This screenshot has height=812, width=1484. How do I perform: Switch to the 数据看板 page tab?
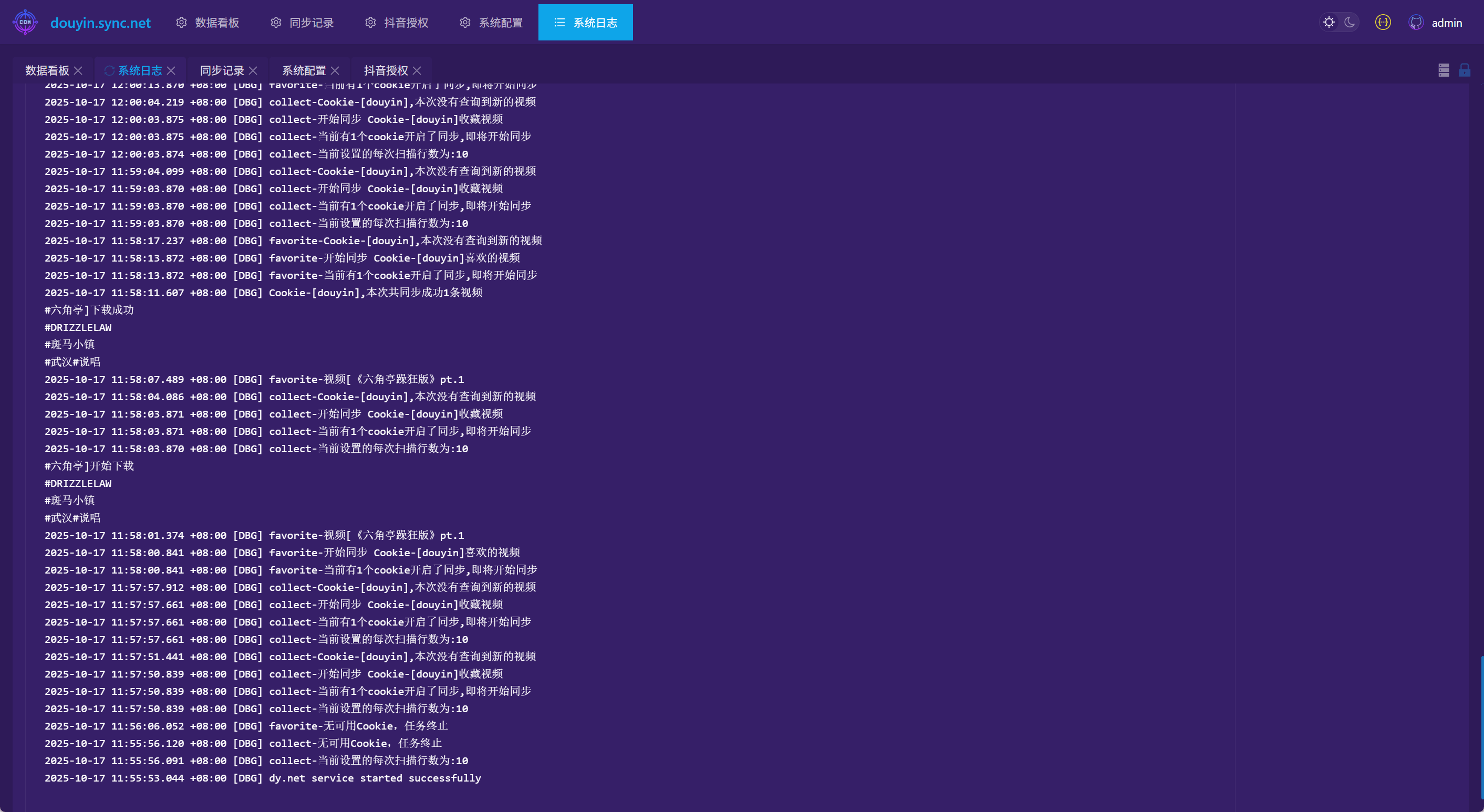[47, 70]
